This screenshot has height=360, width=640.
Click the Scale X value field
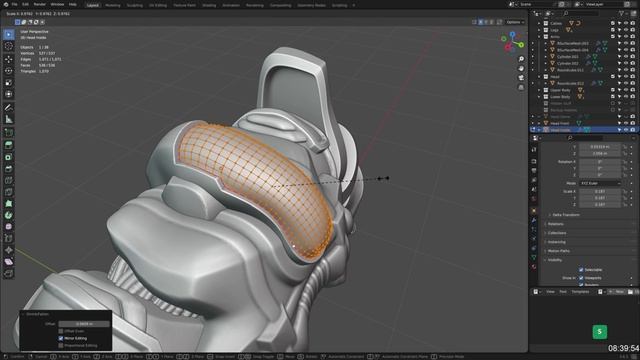pyautogui.click(x=600, y=191)
